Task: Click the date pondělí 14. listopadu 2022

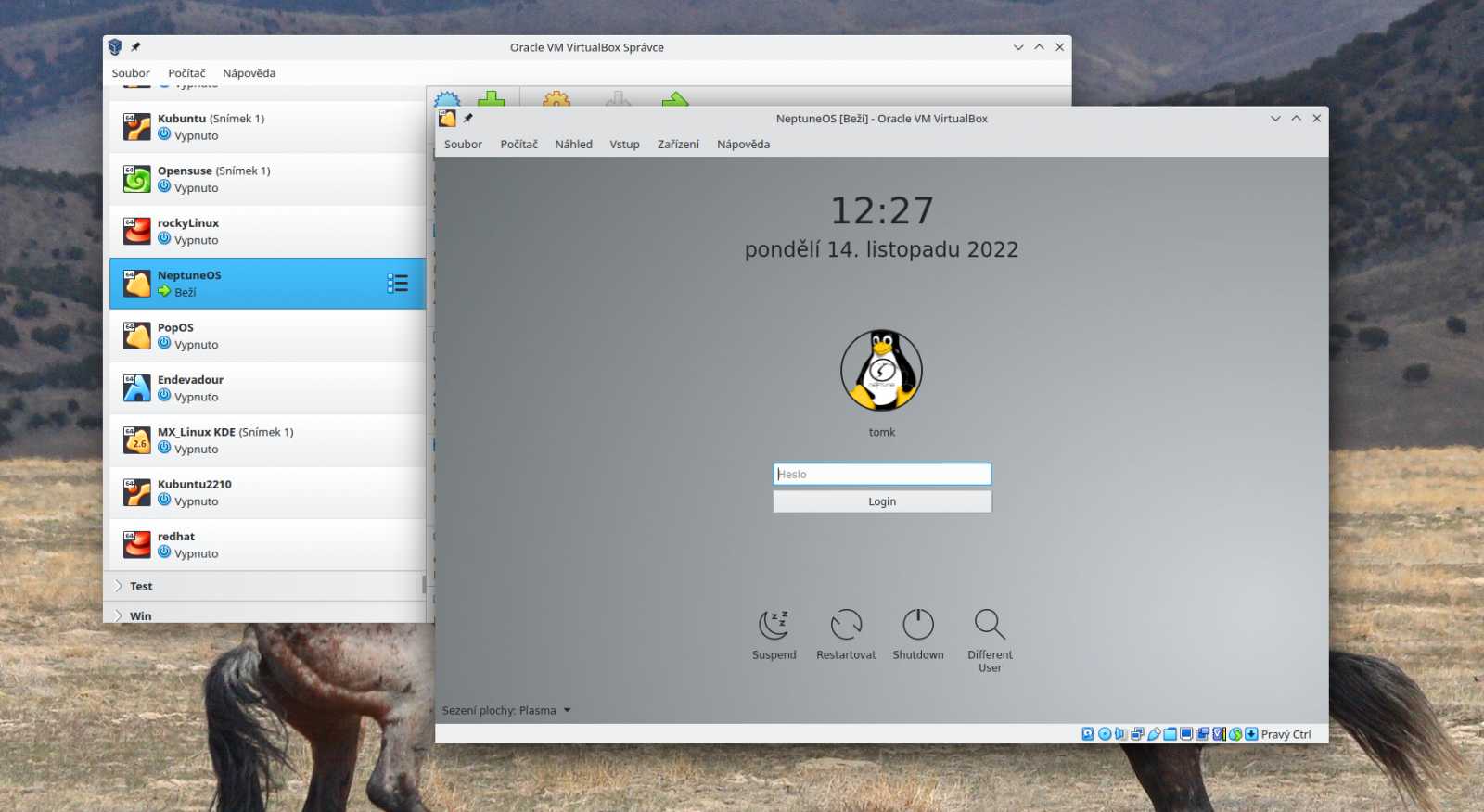Action: (x=882, y=249)
